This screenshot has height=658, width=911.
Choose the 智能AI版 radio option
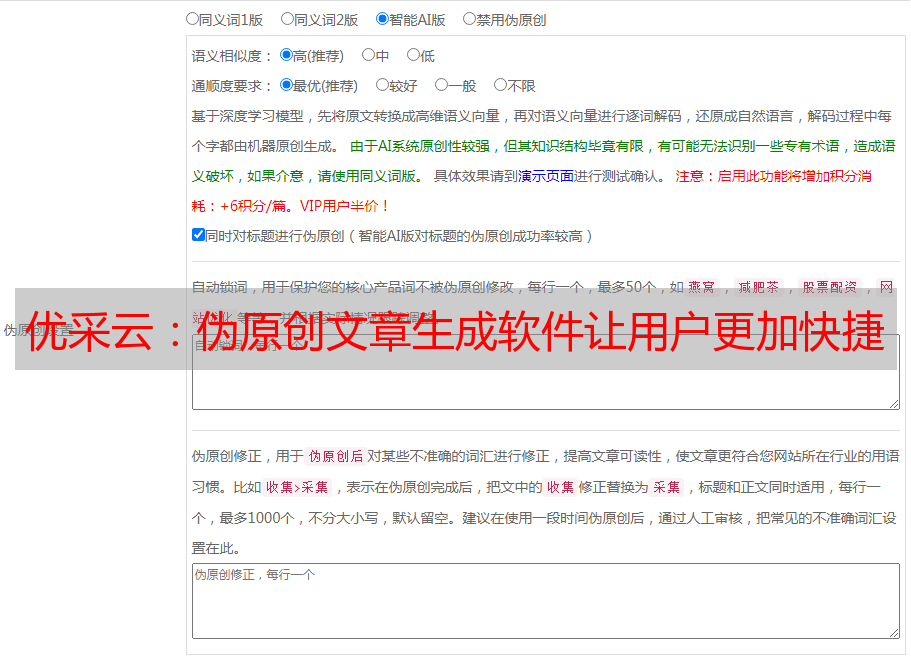(x=382, y=19)
